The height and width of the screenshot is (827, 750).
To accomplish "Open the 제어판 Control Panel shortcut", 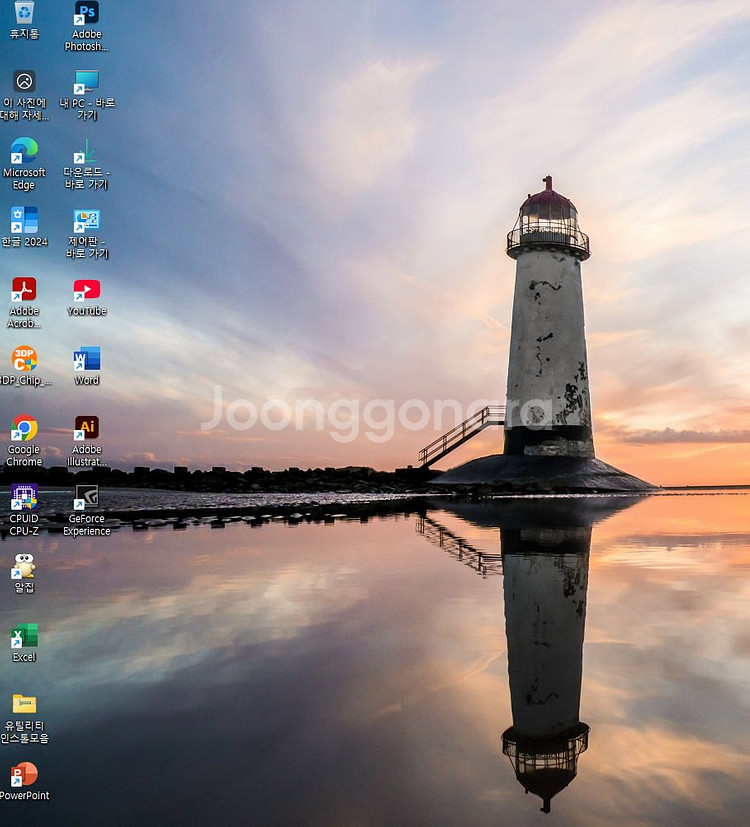I will [x=87, y=220].
